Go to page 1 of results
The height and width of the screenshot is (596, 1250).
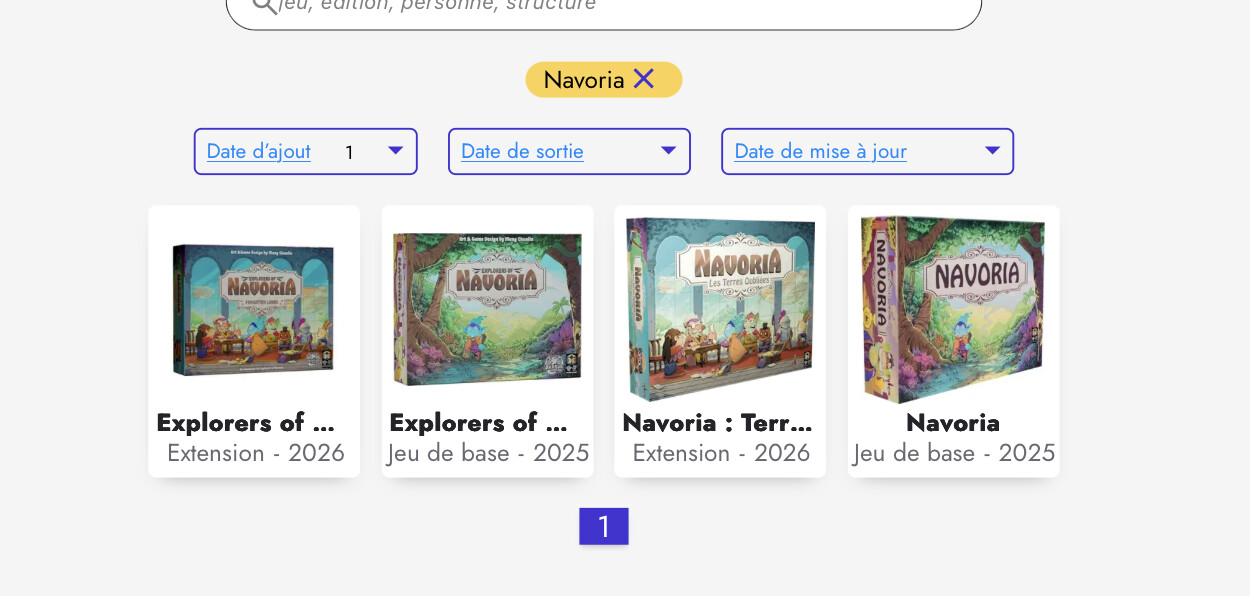[604, 526]
